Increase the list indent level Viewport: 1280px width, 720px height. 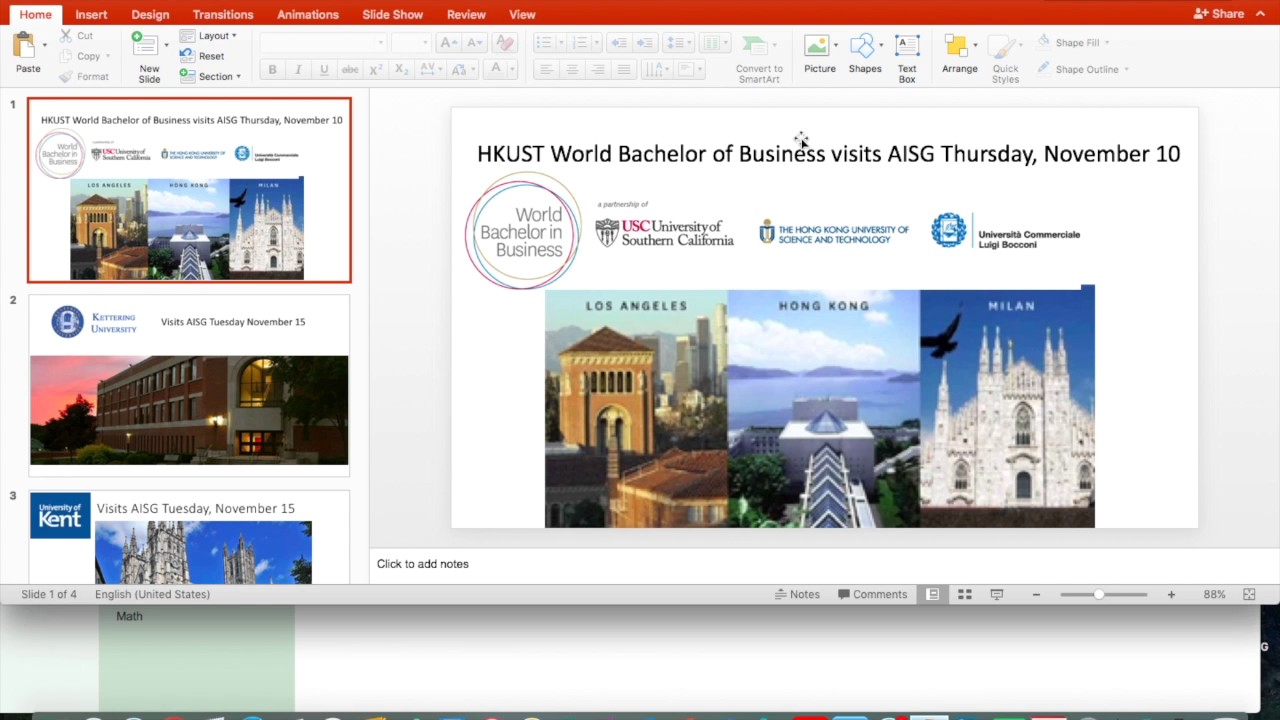[645, 43]
